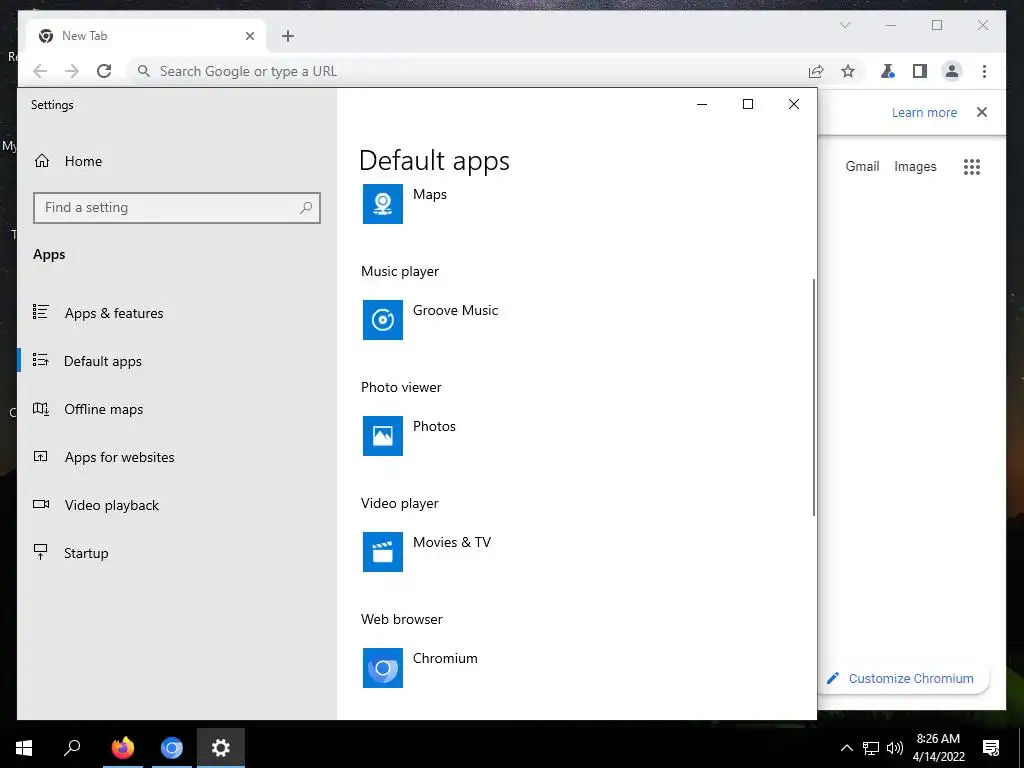Click Movies & TV app name
Image resolution: width=1024 pixels, height=768 pixels.
pos(452,542)
